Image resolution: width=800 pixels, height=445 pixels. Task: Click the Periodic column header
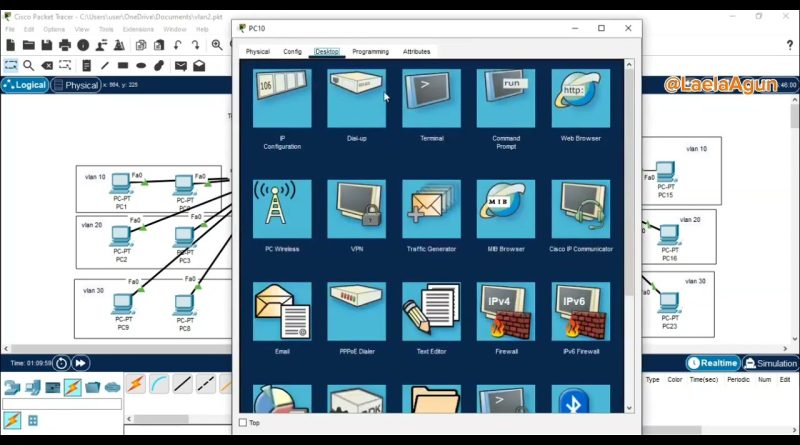[738, 380]
